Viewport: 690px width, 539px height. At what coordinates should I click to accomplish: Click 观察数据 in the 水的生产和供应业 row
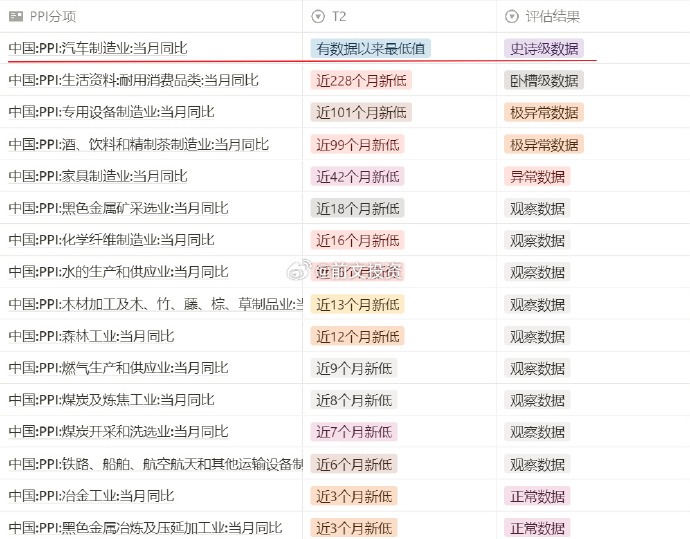pos(537,272)
